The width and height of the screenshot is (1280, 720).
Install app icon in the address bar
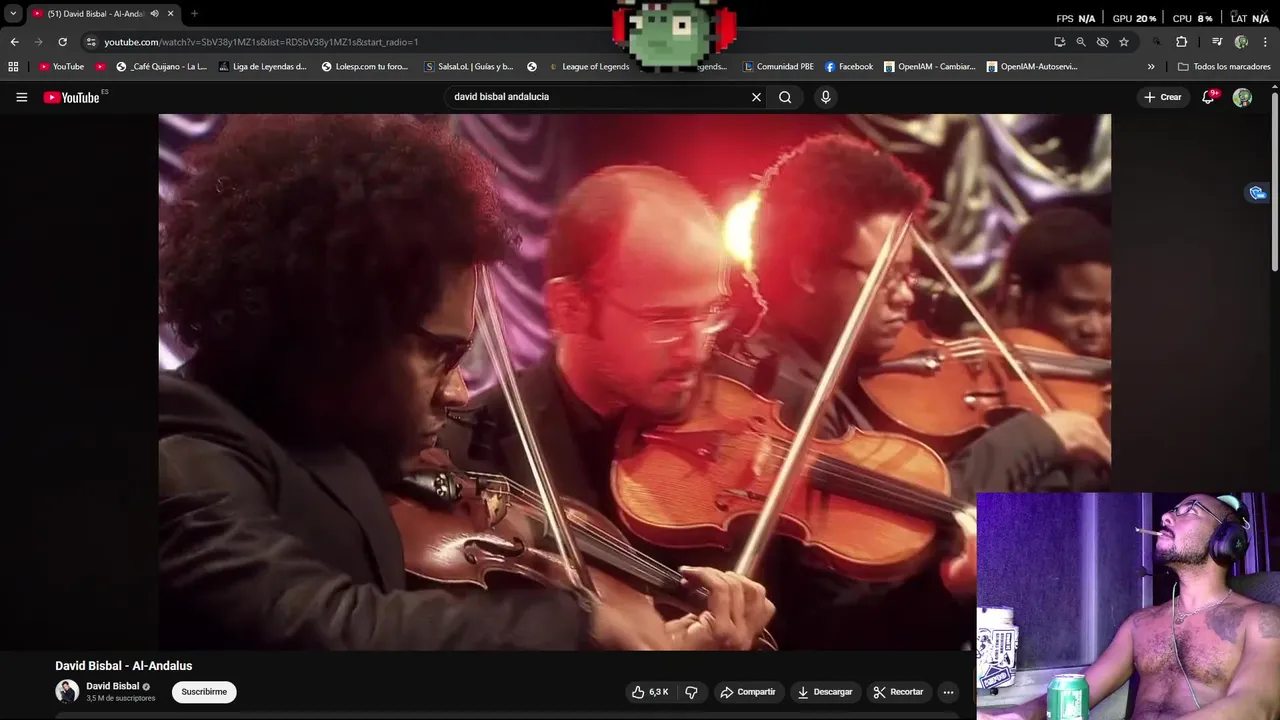[1059, 42]
